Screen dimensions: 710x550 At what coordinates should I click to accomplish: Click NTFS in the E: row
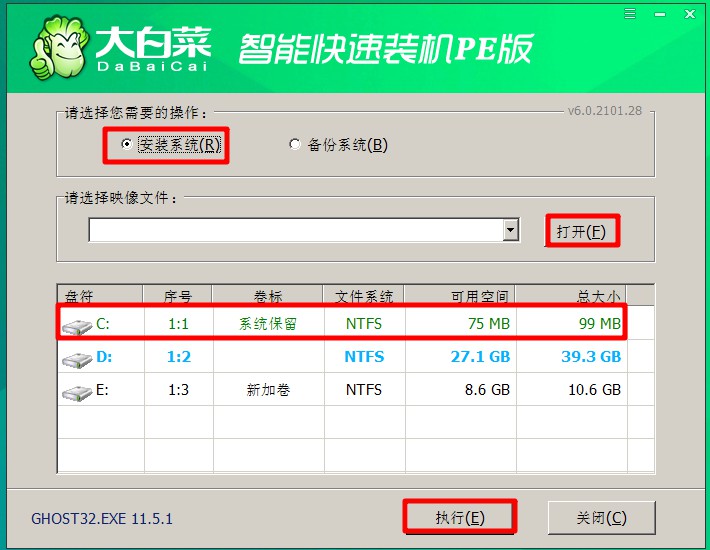point(364,390)
